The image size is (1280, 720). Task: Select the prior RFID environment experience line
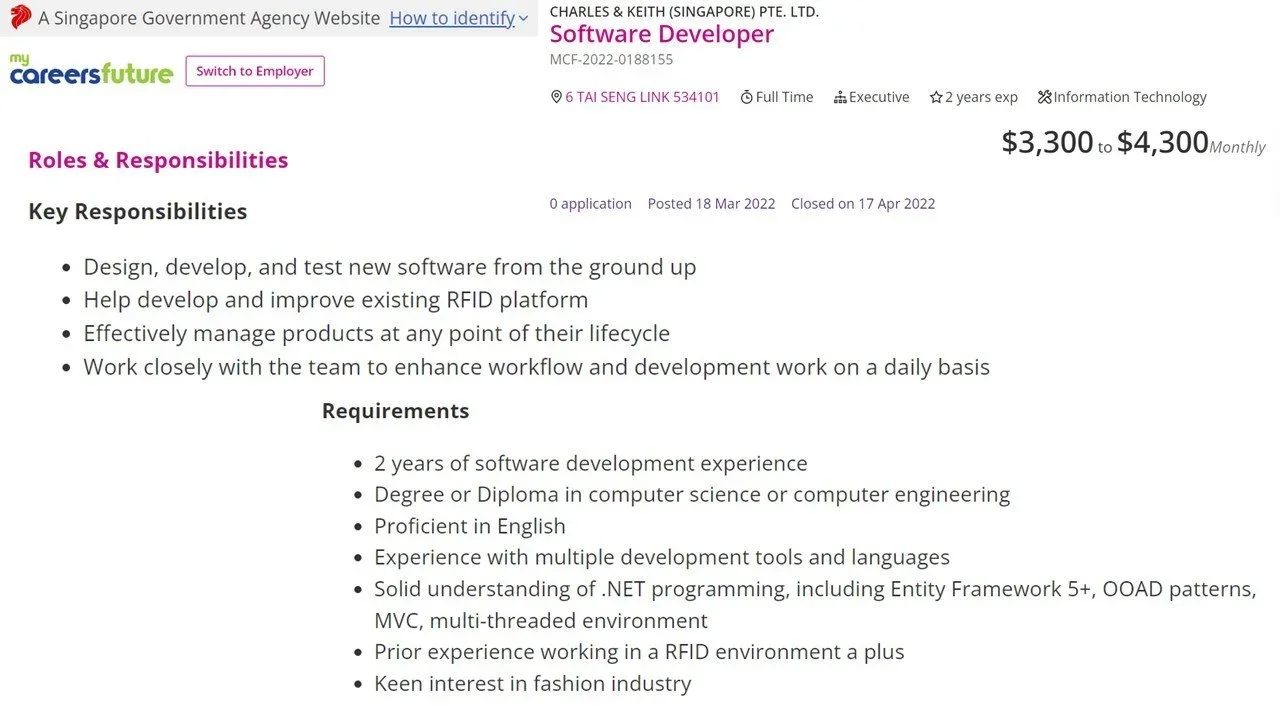(639, 652)
